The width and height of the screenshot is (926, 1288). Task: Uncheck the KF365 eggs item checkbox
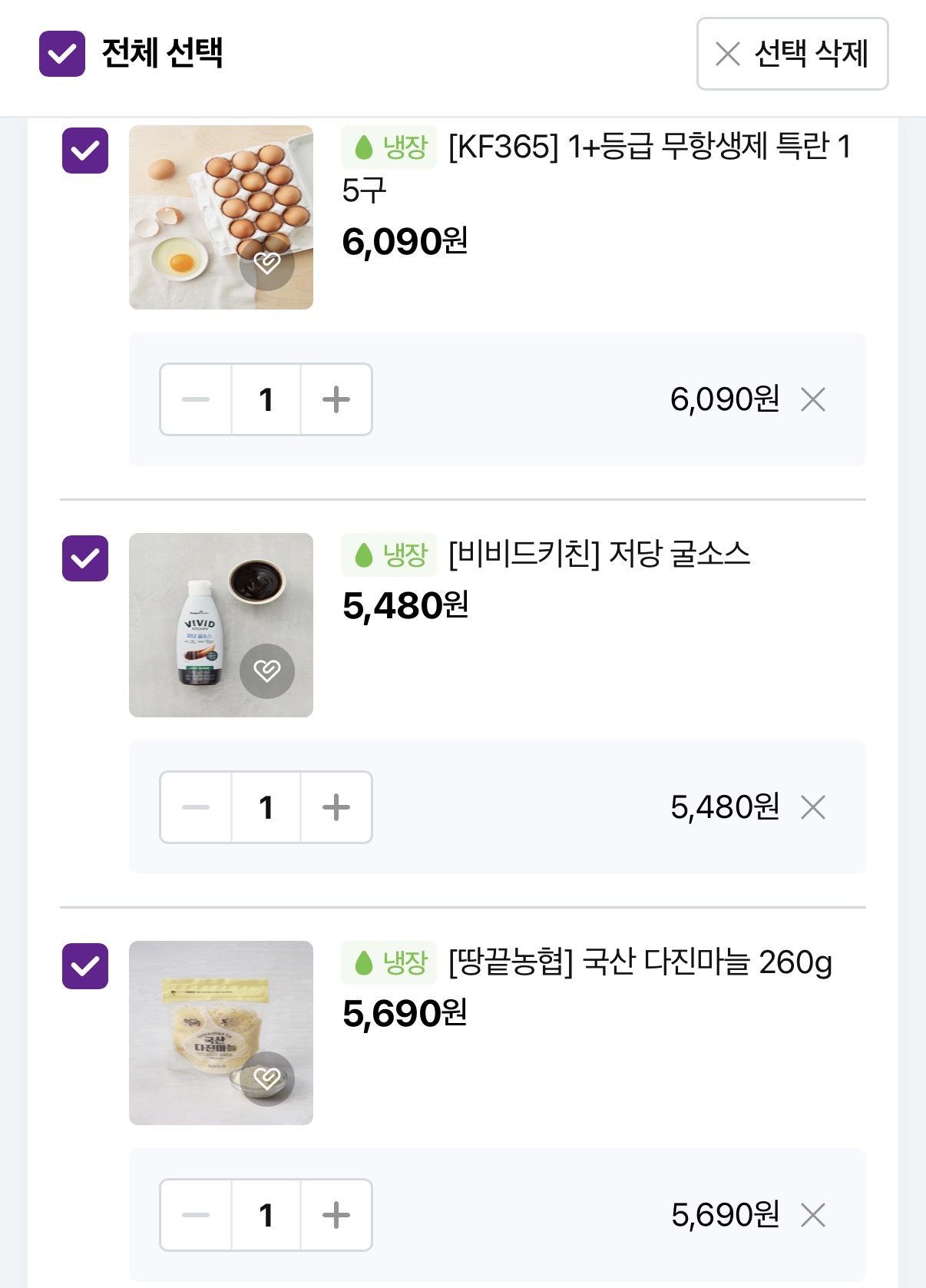tap(85, 151)
